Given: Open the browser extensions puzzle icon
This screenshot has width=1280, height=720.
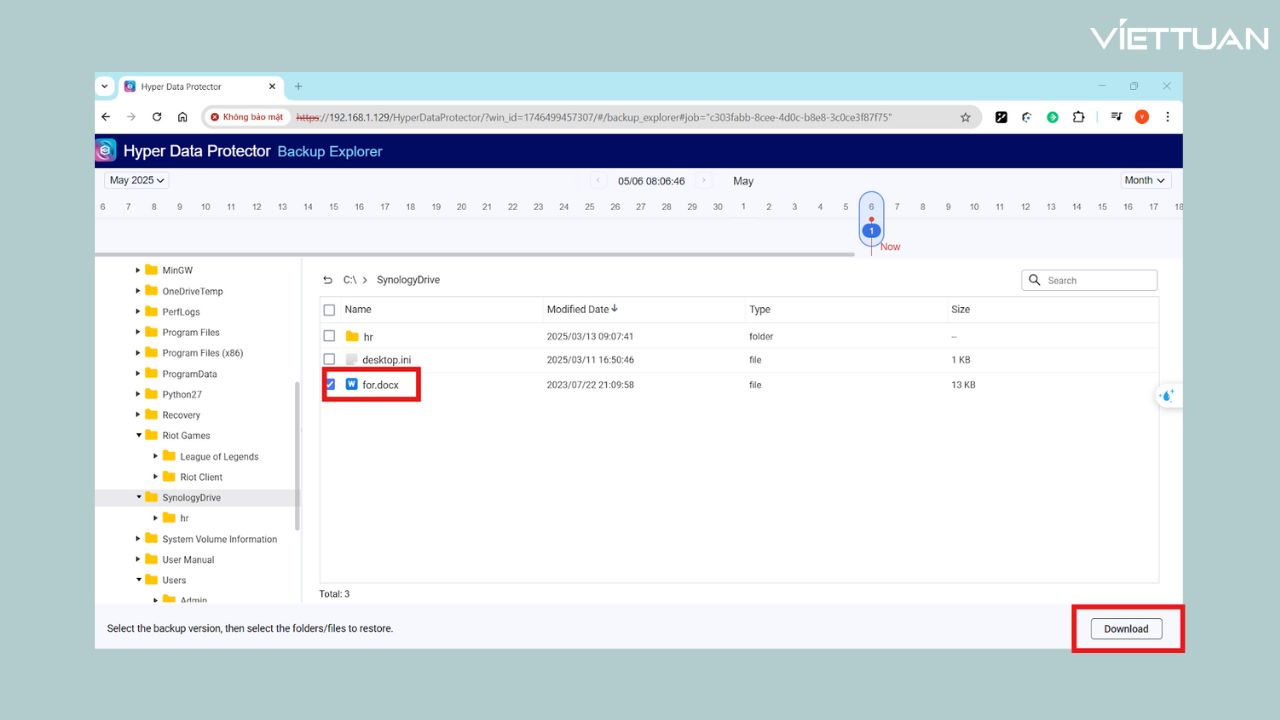Looking at the screenshot, I should (x=1078, y=117).
